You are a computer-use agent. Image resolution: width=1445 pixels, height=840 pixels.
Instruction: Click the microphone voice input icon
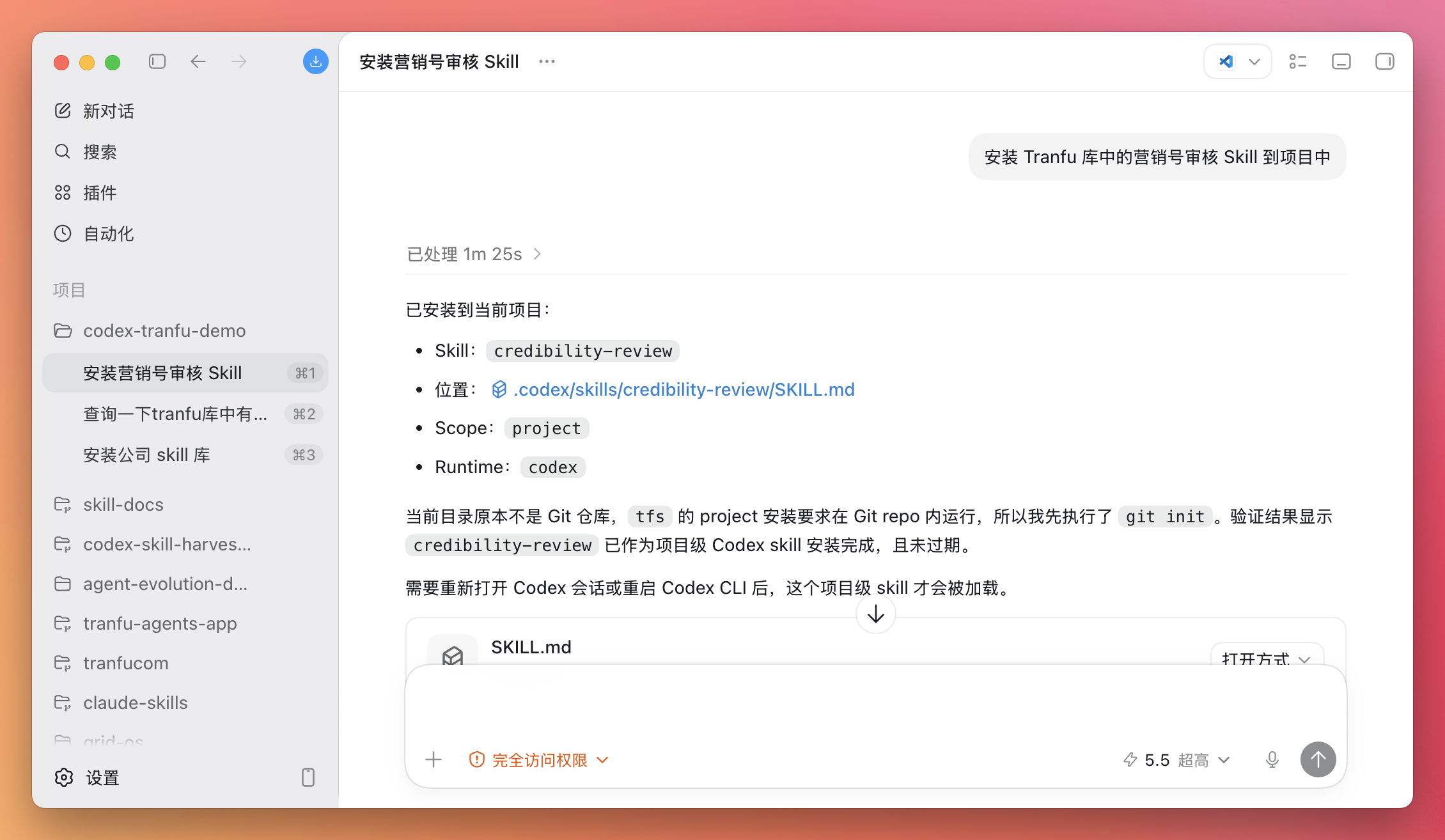click(x=1272, y=759)
